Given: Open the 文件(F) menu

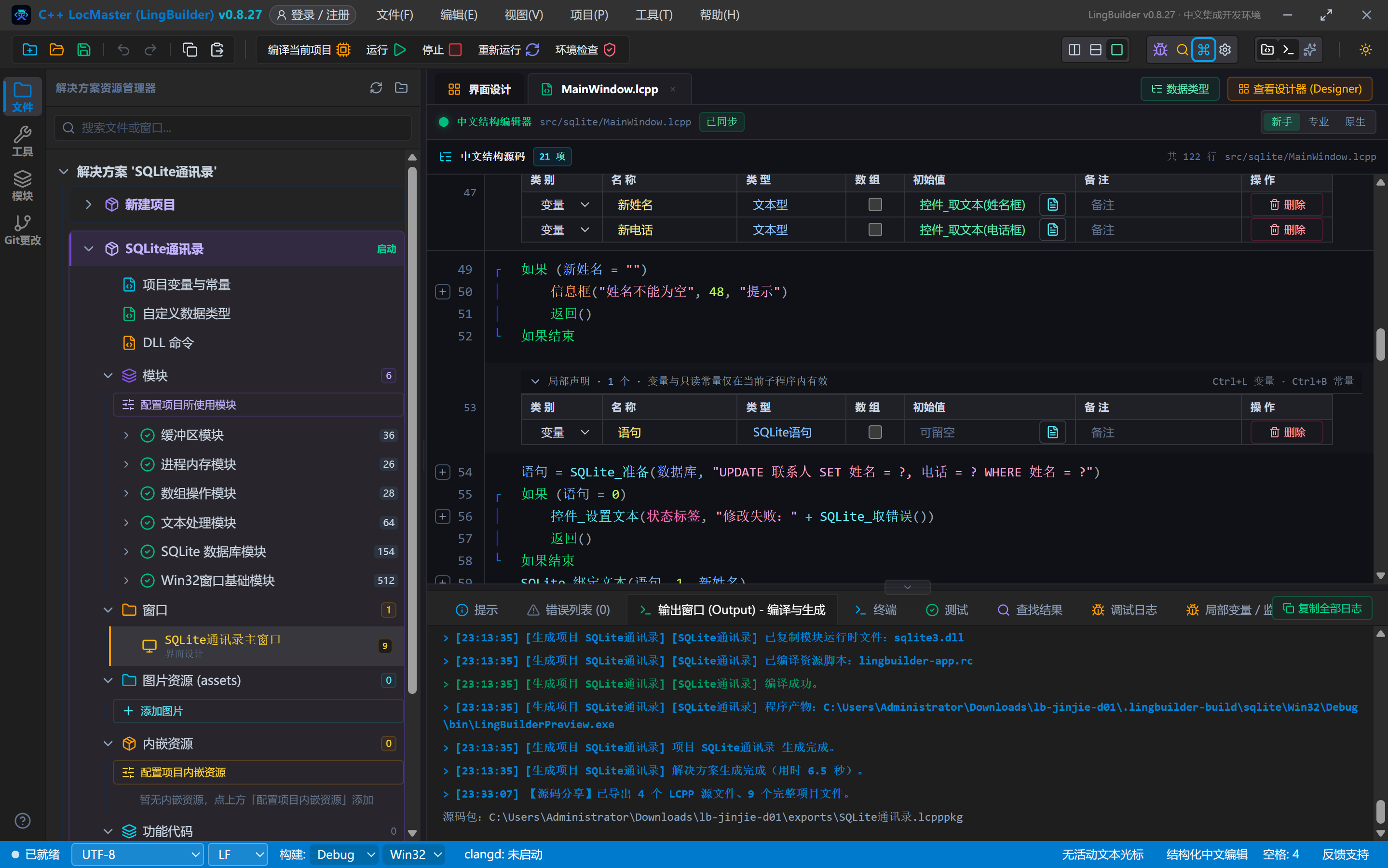Looking at the screenshot, I should [x=395, y=15].
